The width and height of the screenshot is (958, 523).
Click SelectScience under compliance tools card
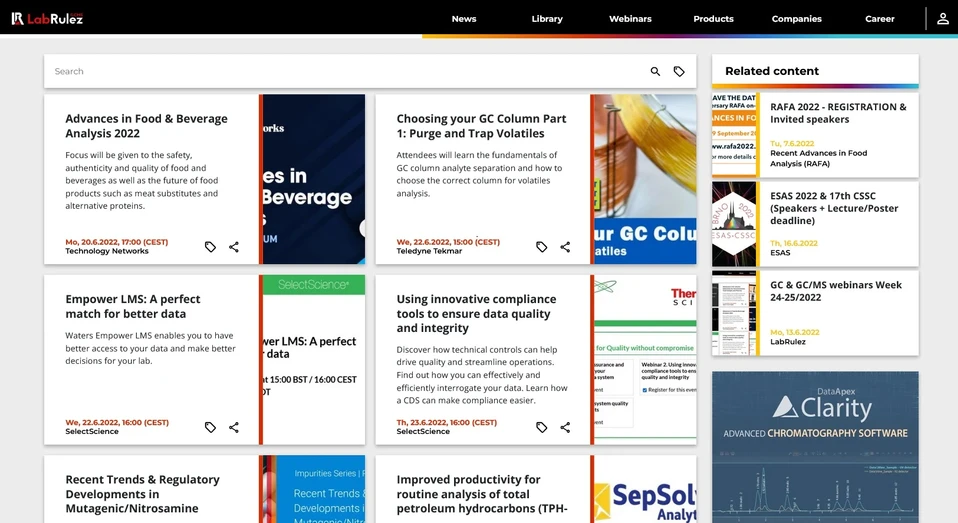[x=423, y=431]
